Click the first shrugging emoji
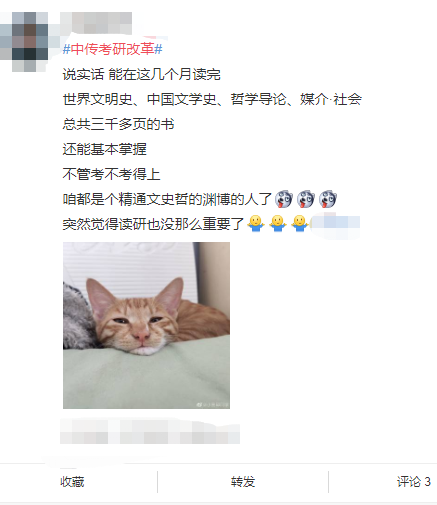This screenshot has width=437, height=505. 256,224
